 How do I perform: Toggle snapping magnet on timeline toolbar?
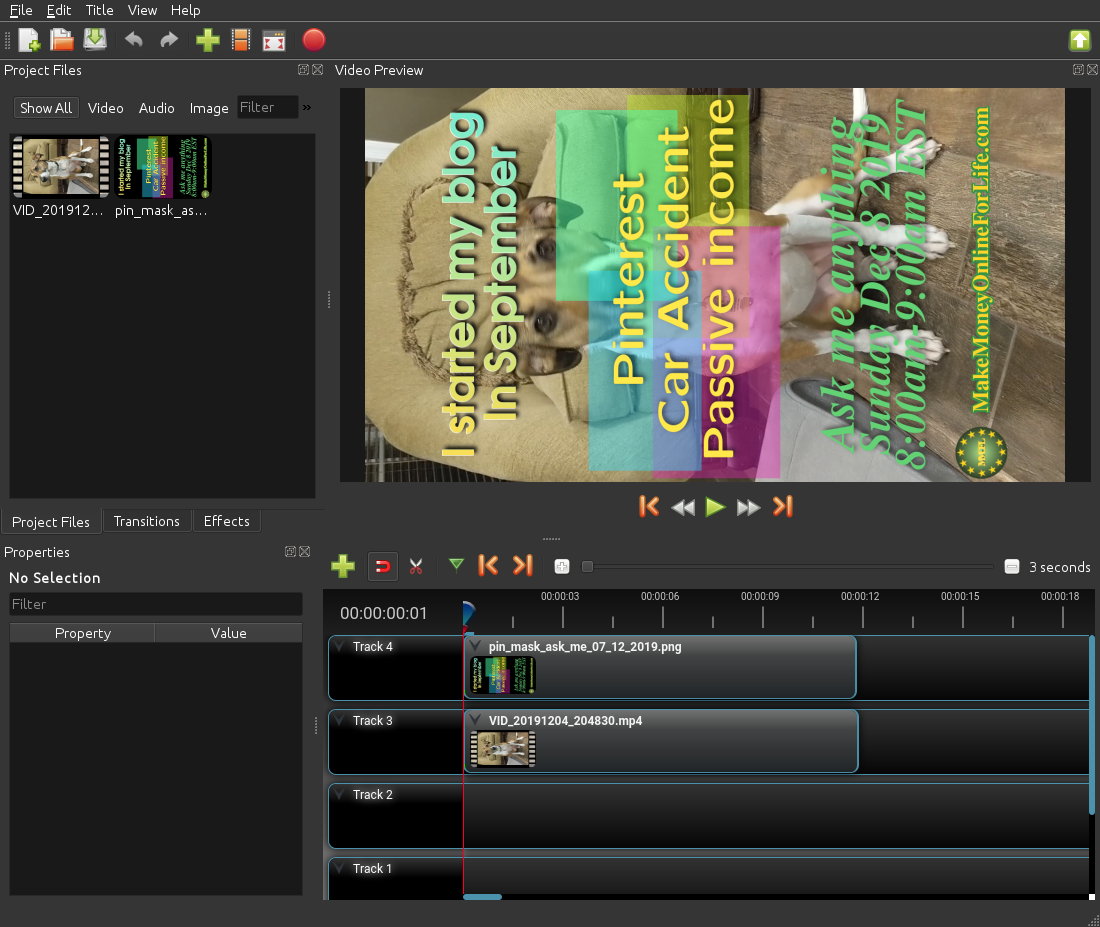(382, 566)
